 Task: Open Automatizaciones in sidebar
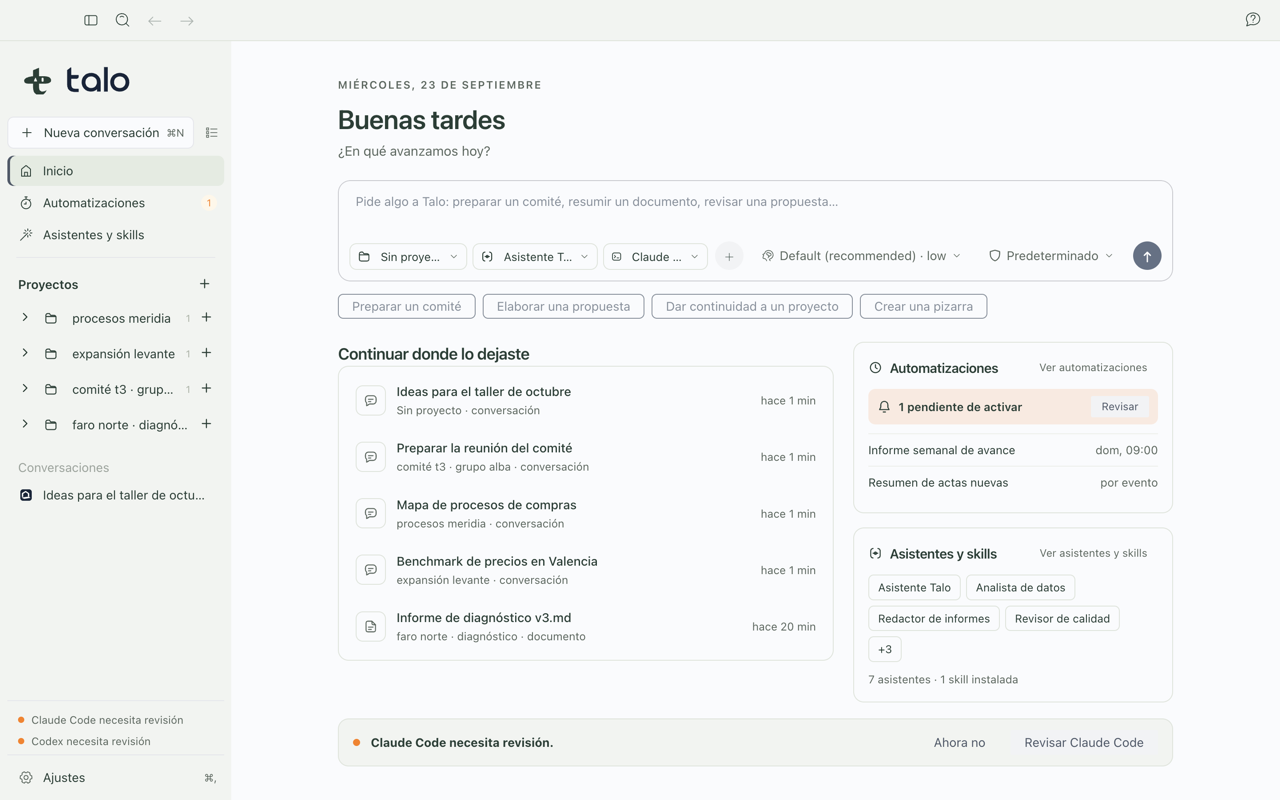pos(116,203)
